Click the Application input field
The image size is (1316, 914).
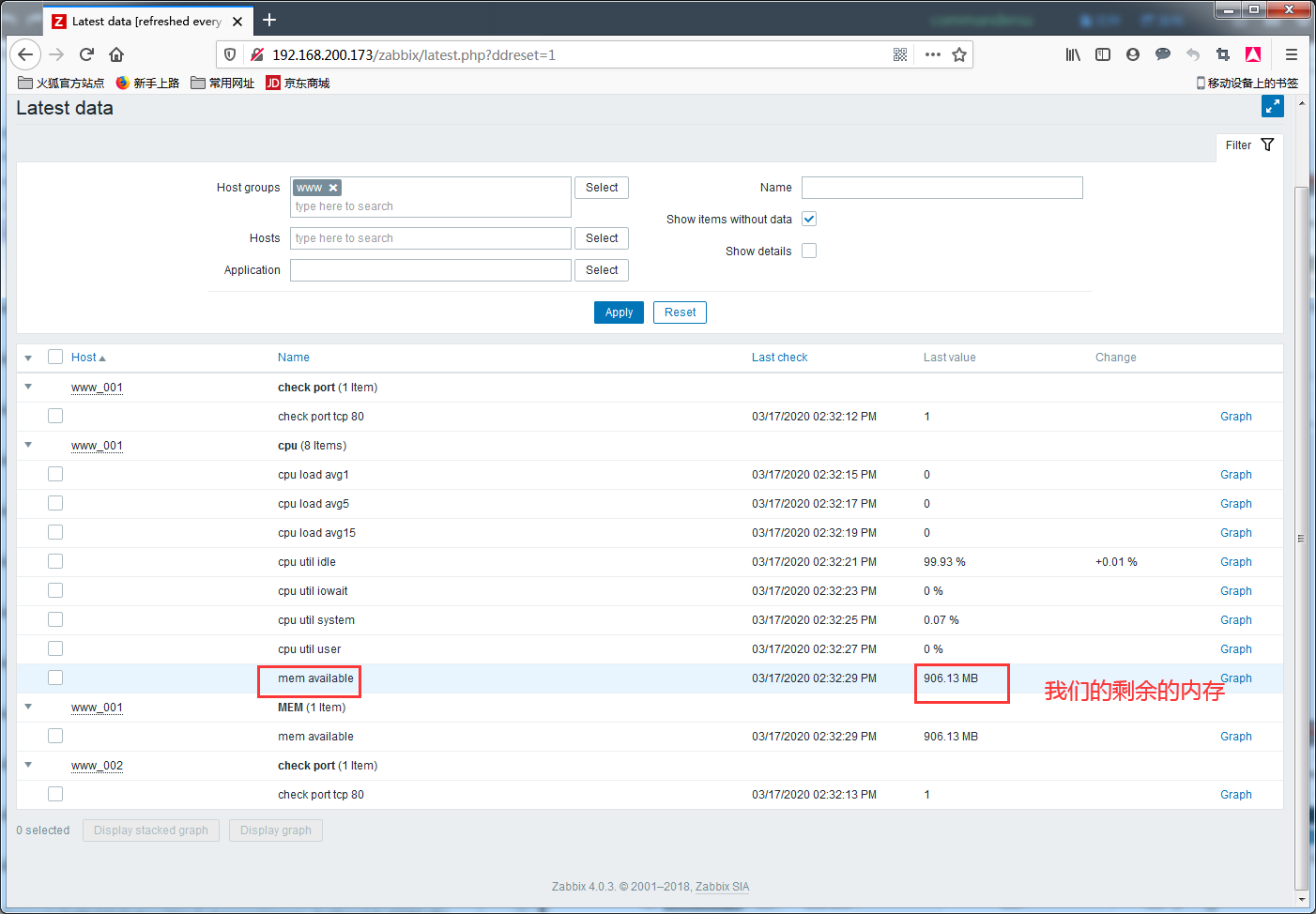430,270
